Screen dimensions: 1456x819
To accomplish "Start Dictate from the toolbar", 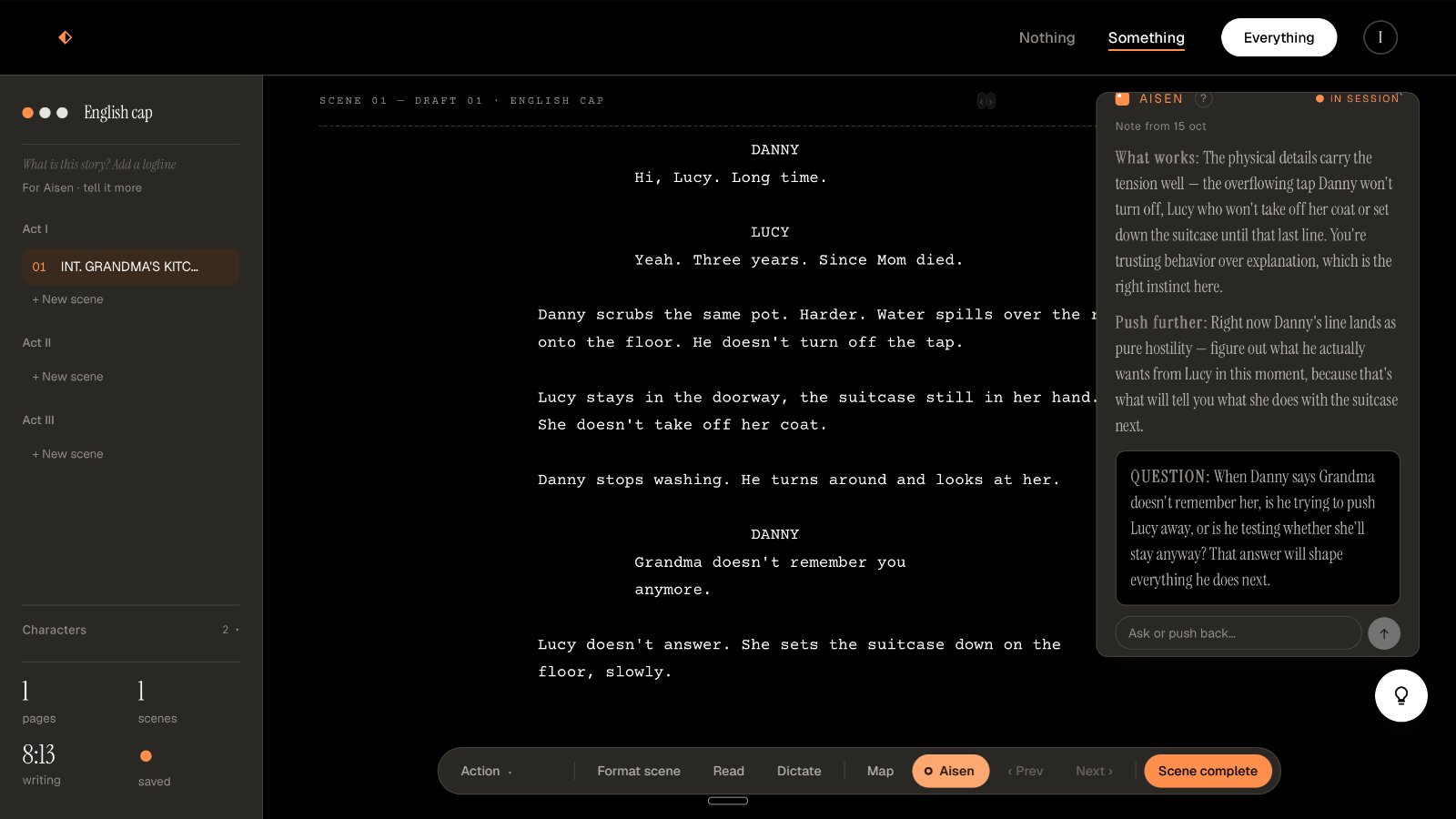I will pos(799,771).
